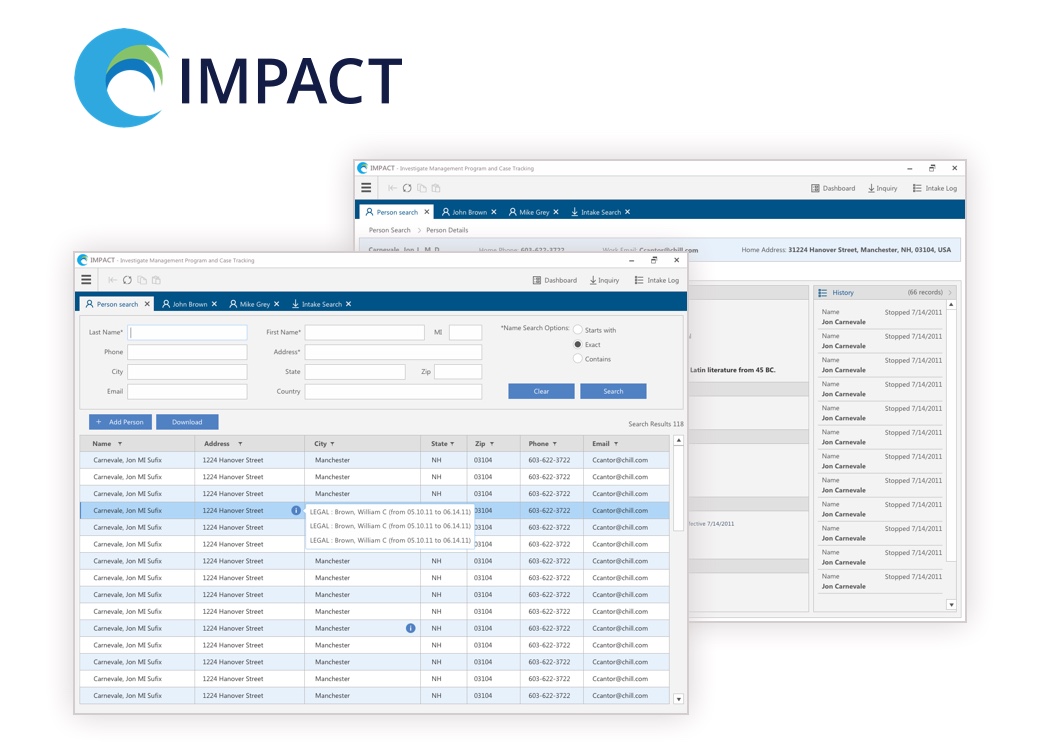Click the Last Name input field
1048x750 pixels.
(188, 332)
